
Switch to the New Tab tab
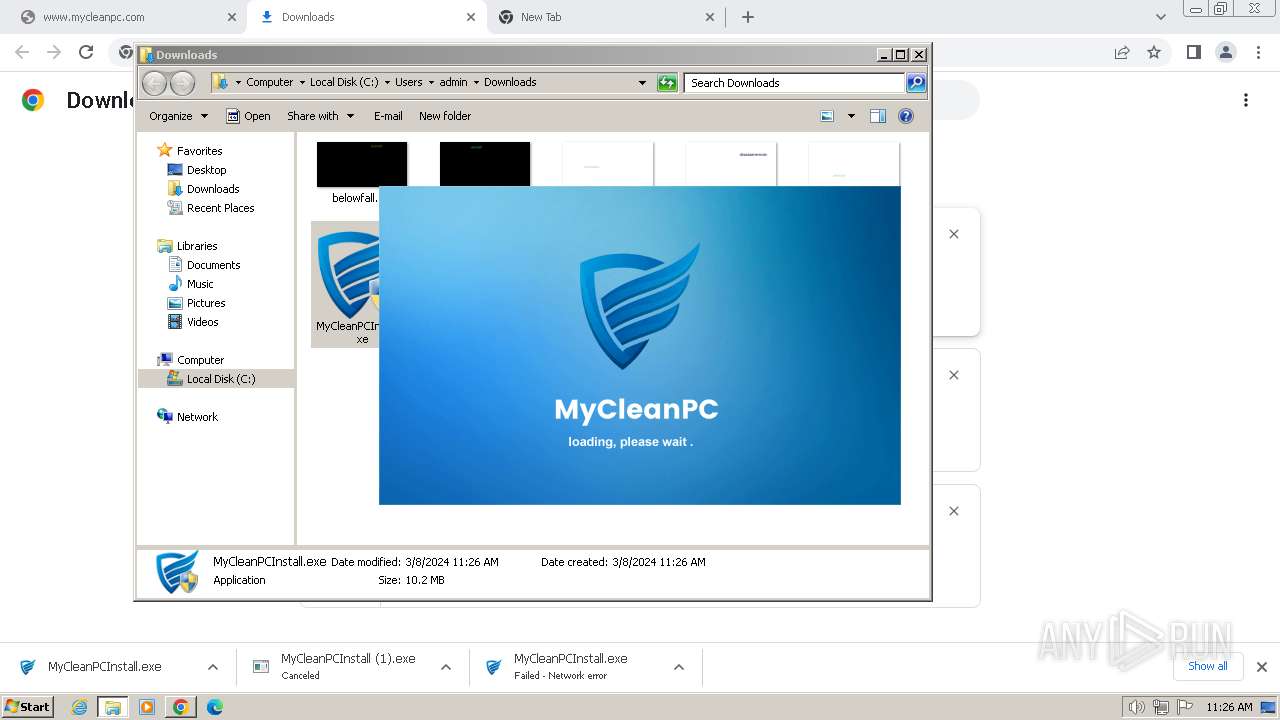click(606, 17)
